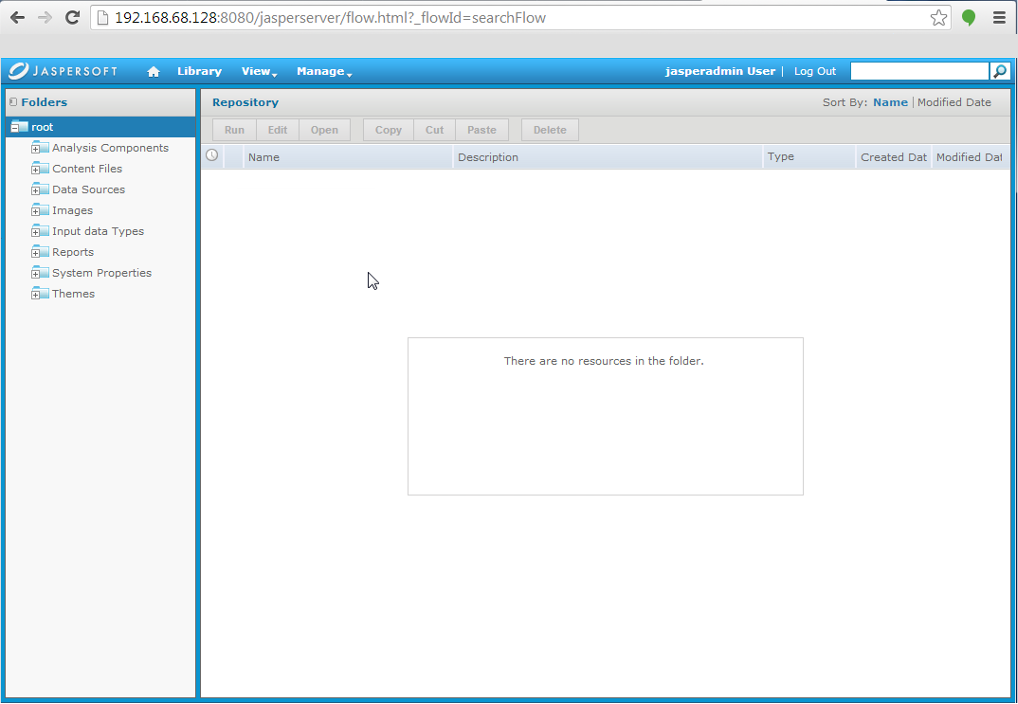
Task: Open the Chrome hamburger menu
Action: tap(1000, 18)
